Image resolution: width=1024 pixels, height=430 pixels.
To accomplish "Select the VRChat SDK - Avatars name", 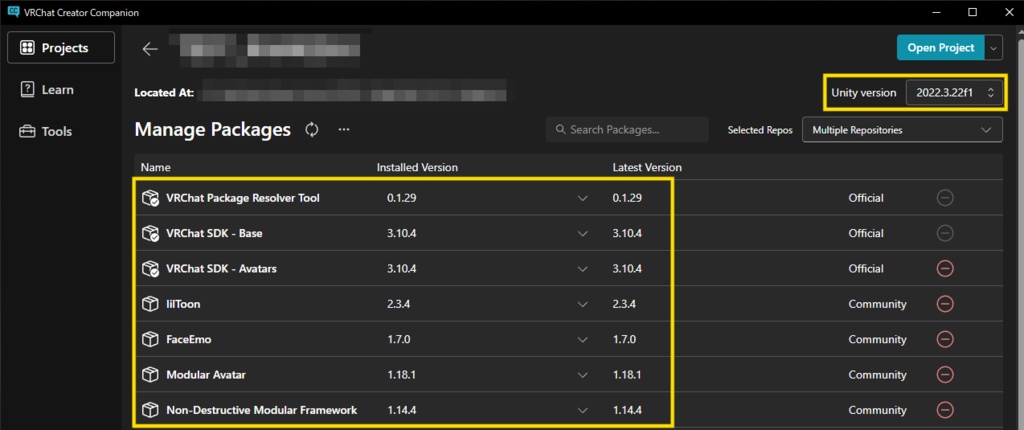I will 221,269.
